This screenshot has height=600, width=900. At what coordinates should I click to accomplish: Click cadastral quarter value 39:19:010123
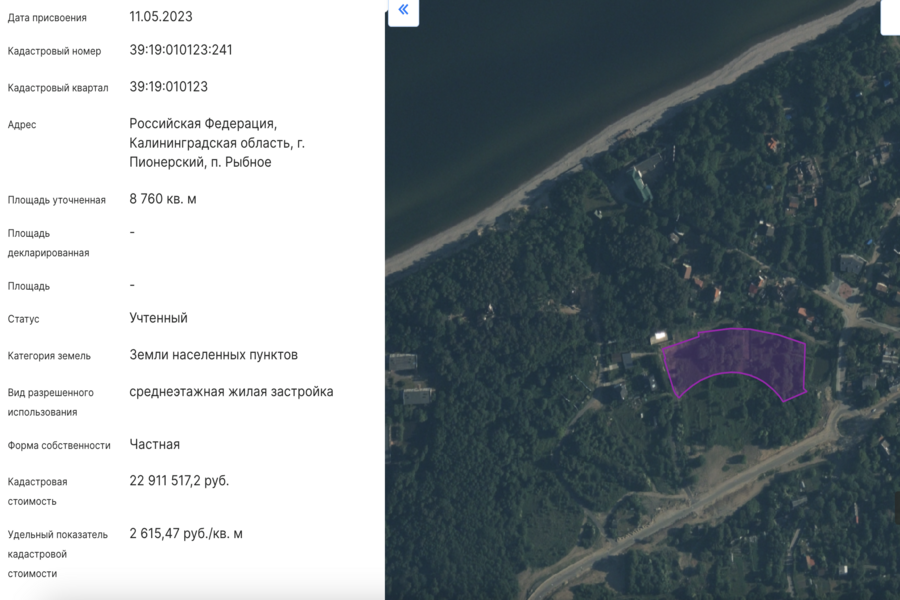169,87
